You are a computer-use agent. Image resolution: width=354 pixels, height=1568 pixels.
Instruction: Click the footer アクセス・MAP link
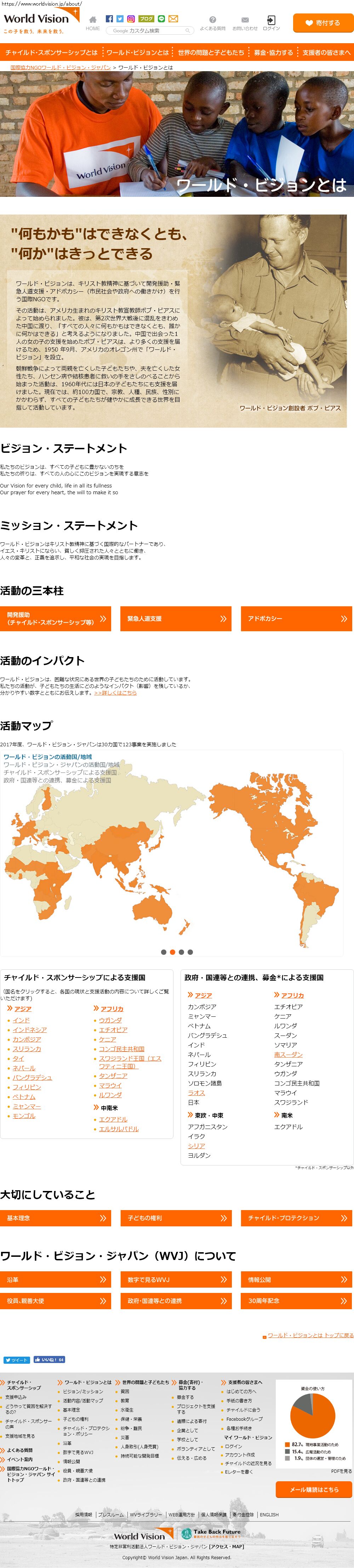(x=227, y=1546)
